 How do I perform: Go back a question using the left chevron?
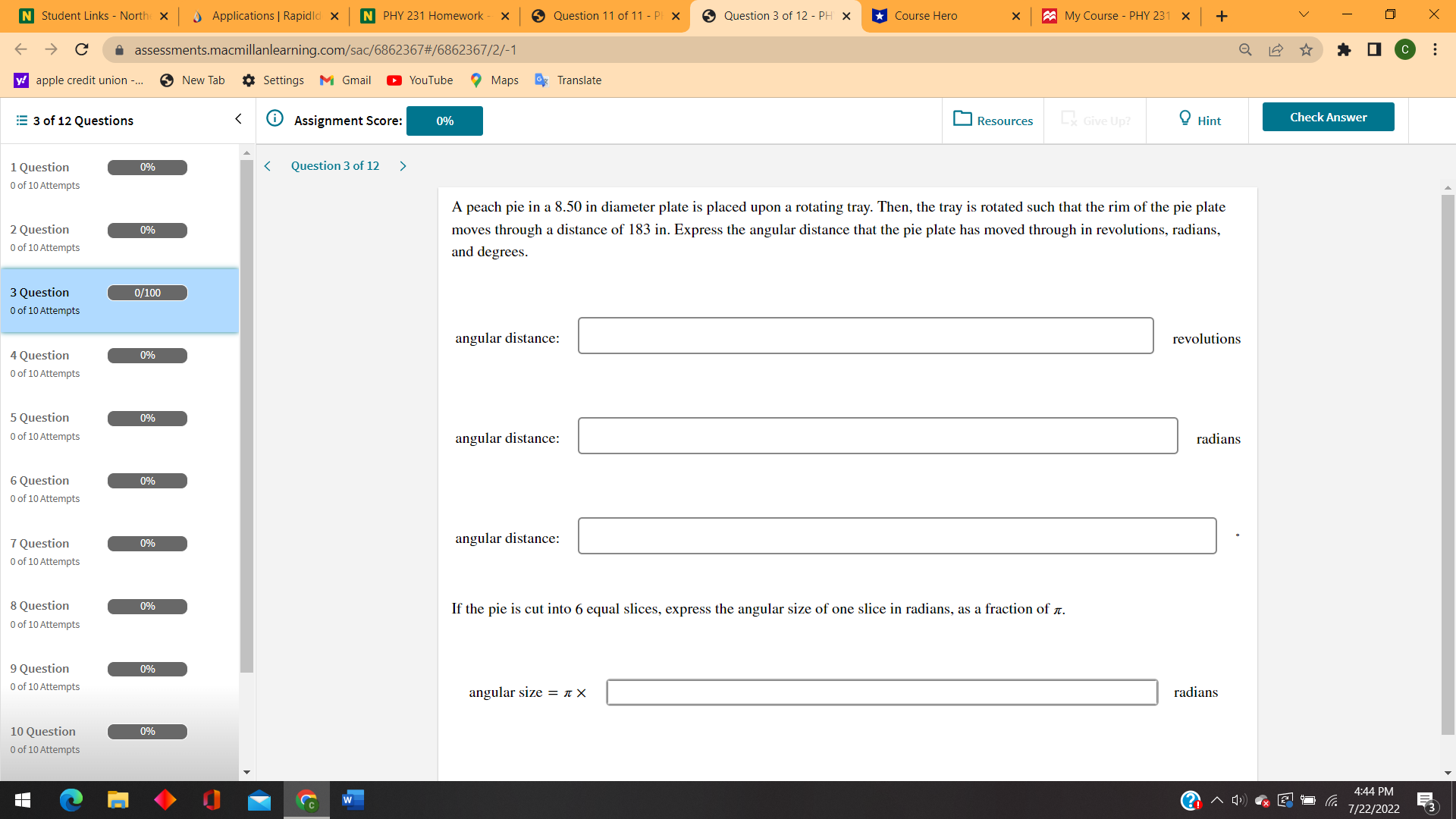pos(267,165)
